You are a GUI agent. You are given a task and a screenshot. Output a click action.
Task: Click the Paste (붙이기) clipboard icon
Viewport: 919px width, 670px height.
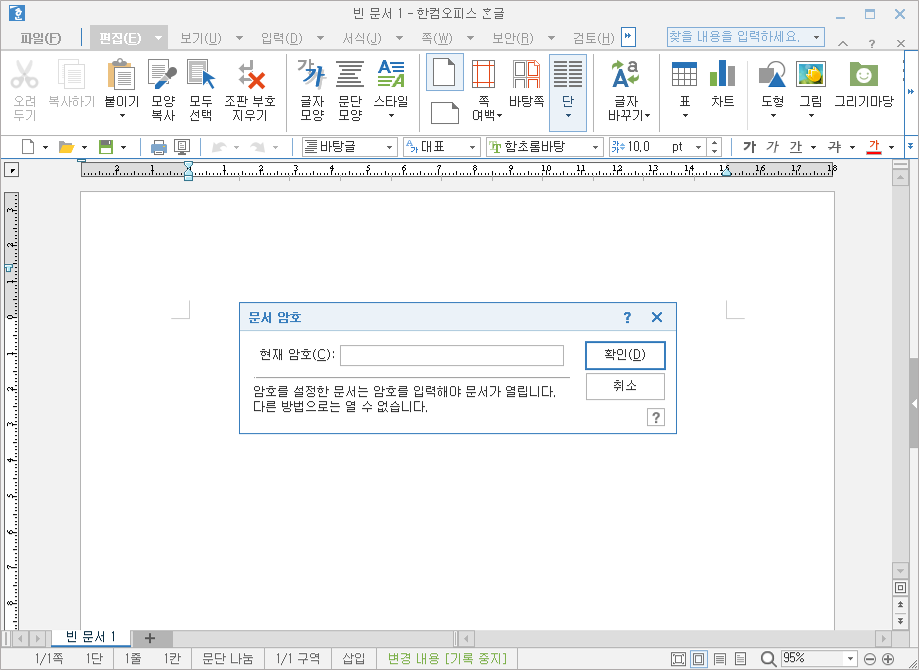click(122, 75)
